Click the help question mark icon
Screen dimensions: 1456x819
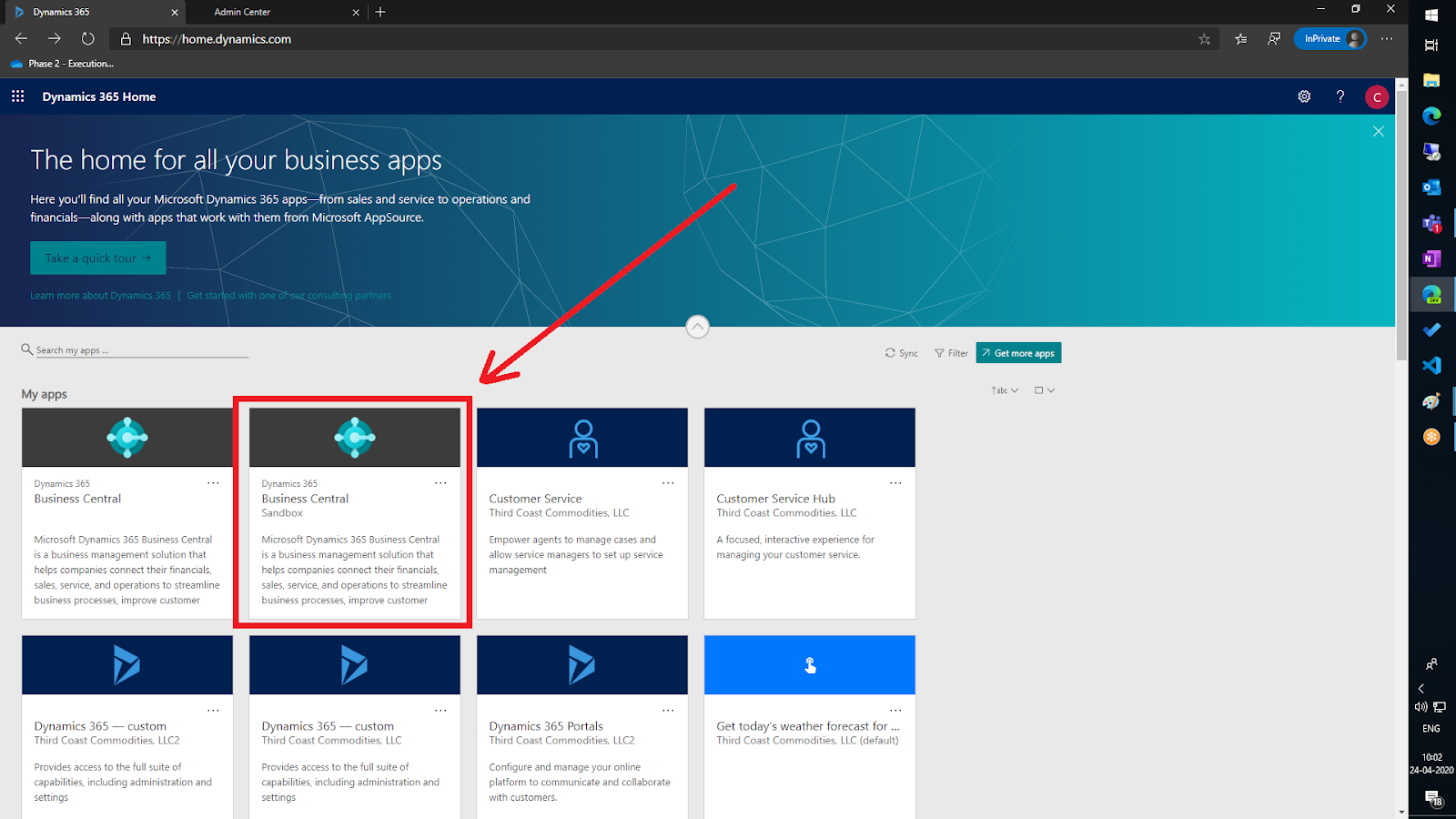point(1340,96)
